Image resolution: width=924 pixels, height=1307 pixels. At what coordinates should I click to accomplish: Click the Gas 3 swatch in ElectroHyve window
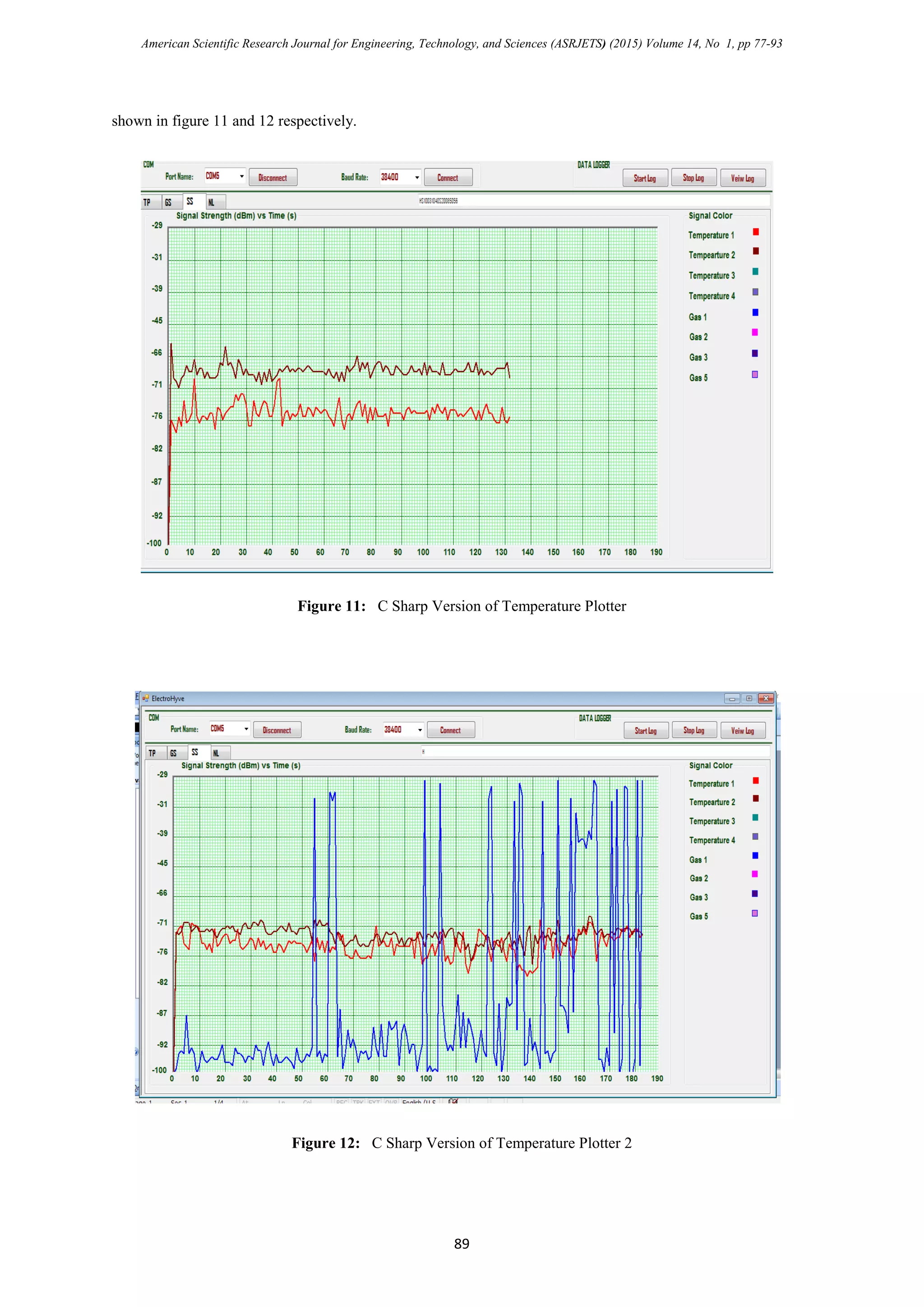(756, 894)
